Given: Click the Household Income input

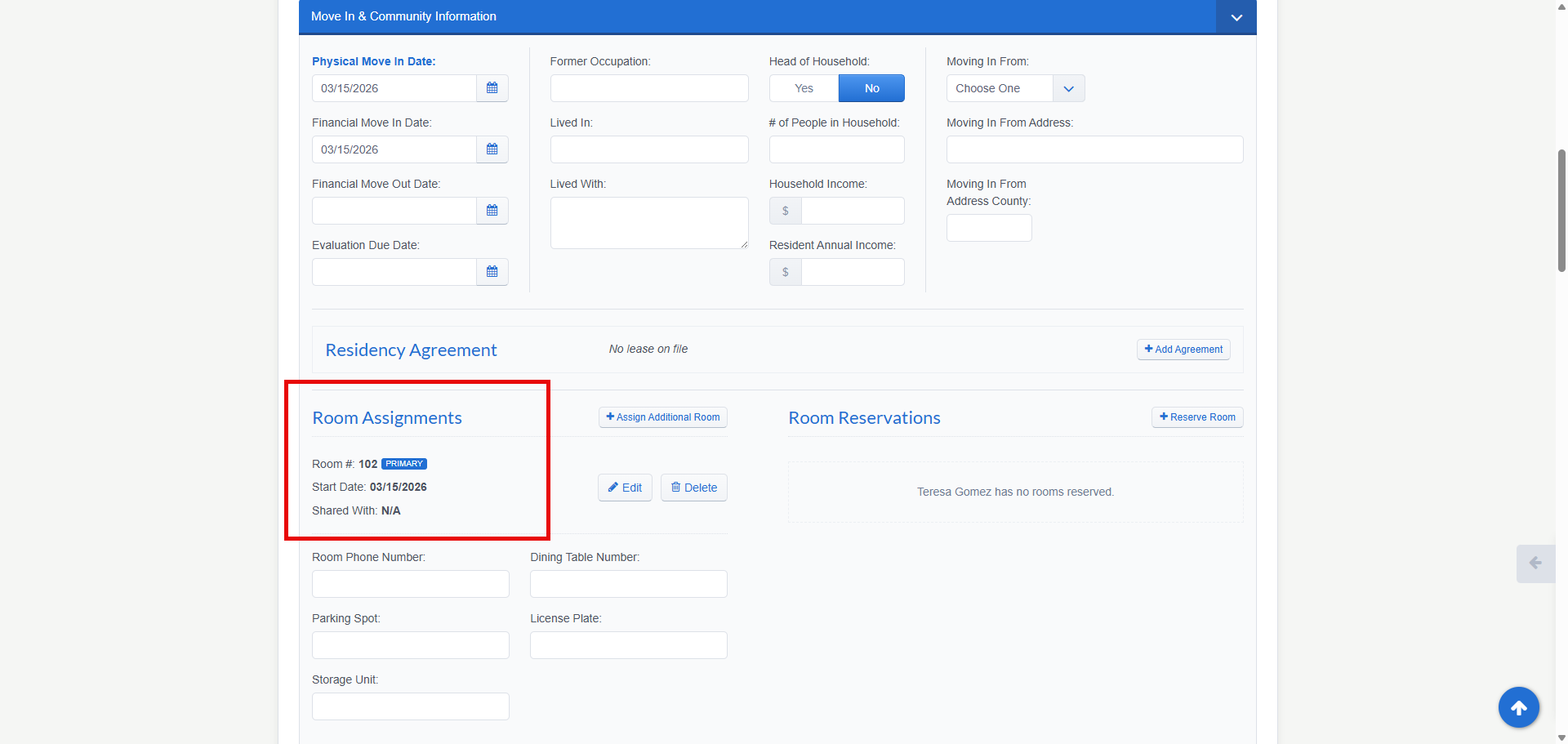Looking at the screenshot, I should pos(853,211).
